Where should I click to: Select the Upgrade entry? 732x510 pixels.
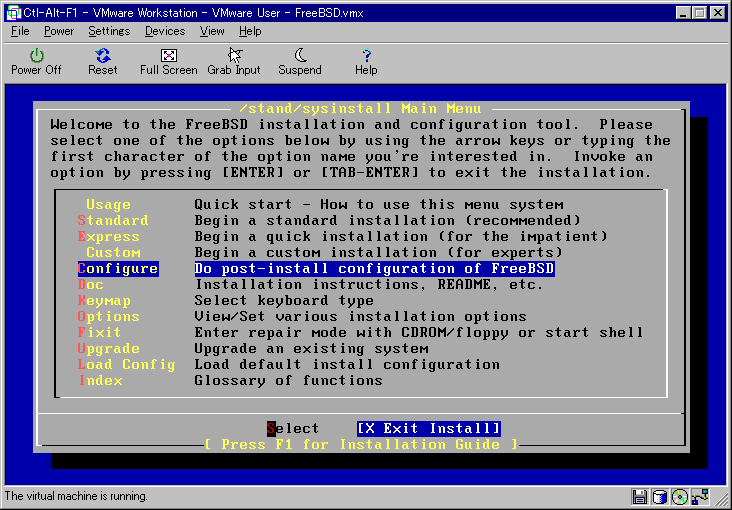(x=108, y=348)
